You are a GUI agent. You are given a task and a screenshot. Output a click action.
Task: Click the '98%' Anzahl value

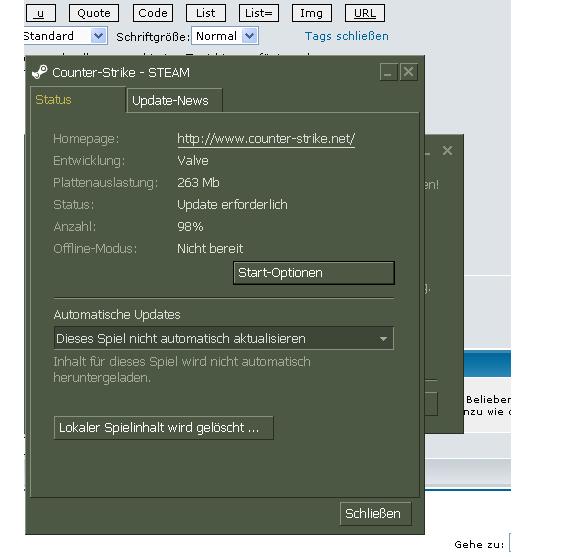[190, 227]
